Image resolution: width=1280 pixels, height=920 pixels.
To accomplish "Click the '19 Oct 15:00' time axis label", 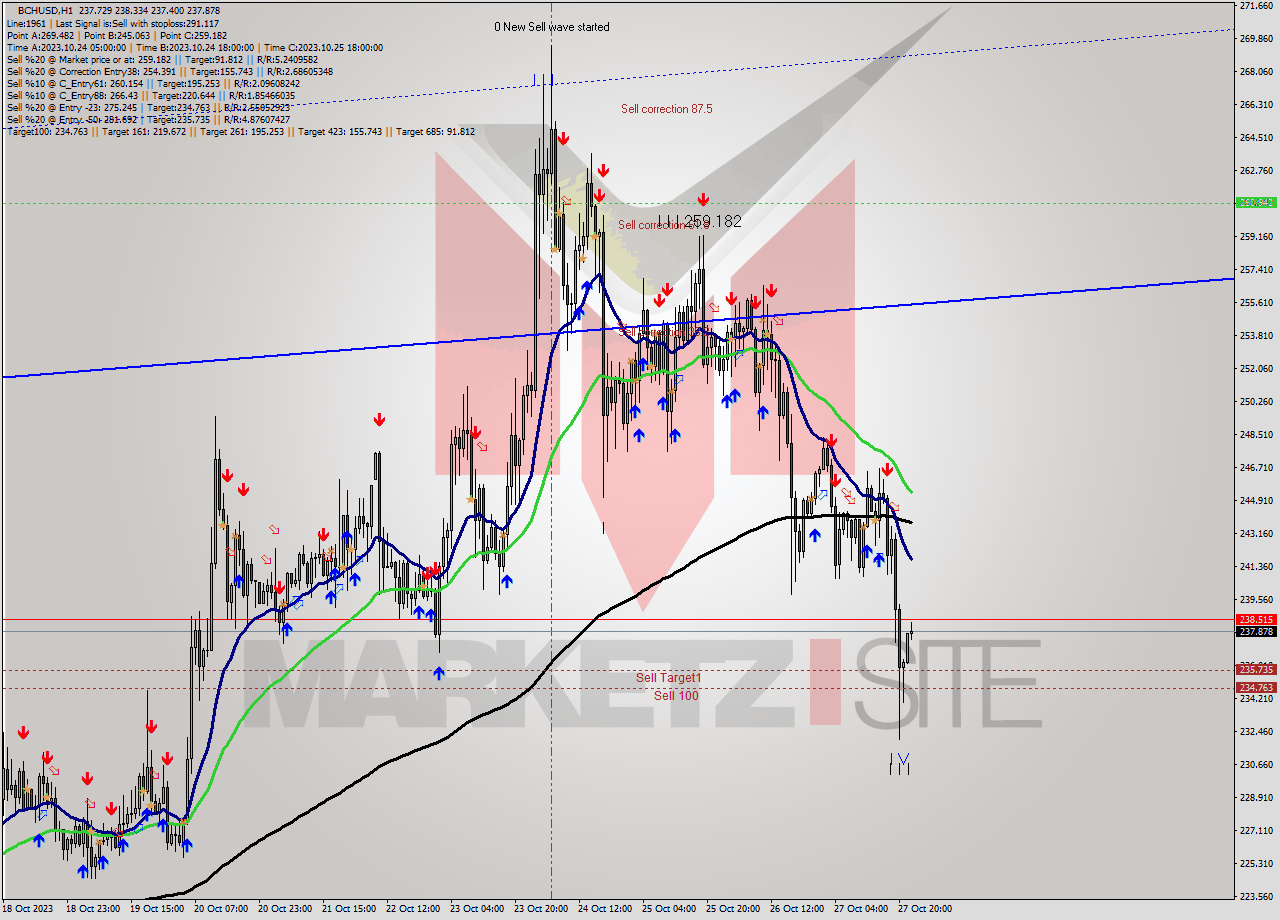I will pos(157,909).
